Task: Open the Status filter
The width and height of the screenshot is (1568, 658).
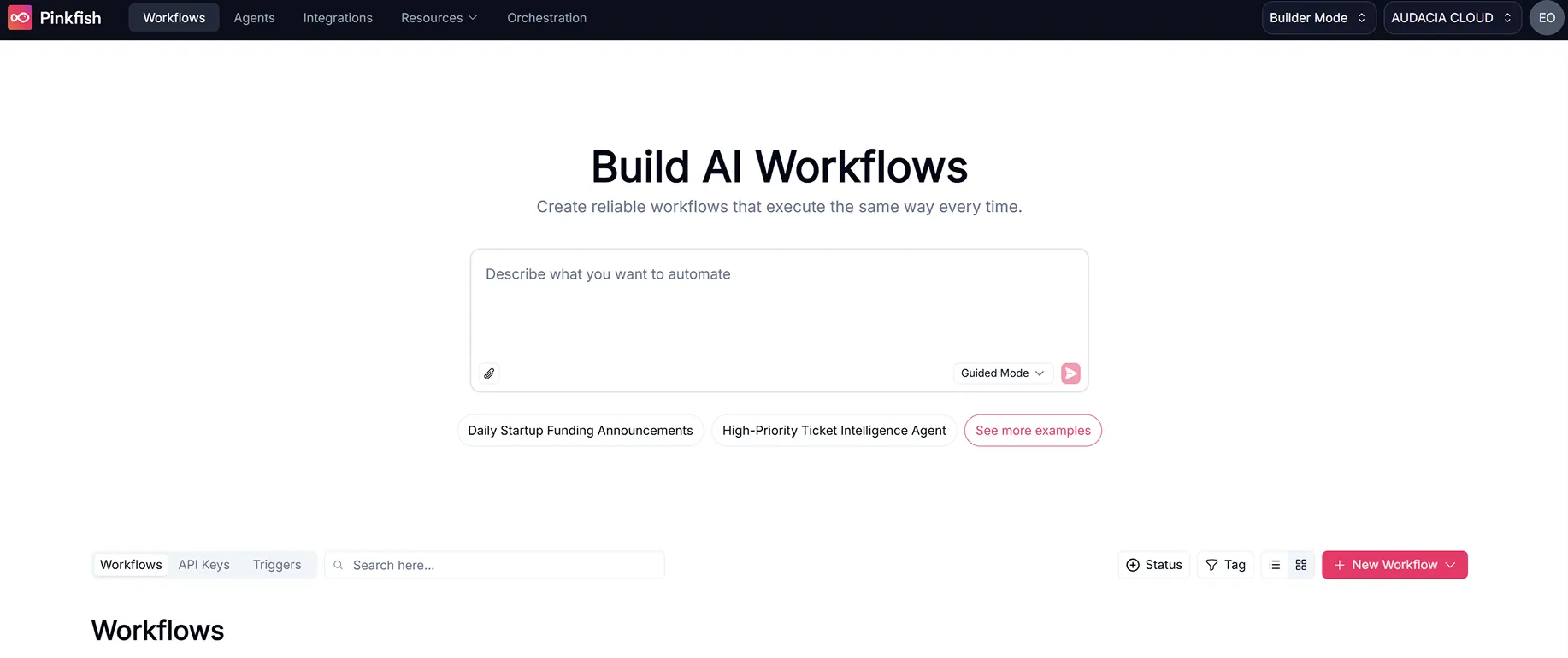Action: 1154,565
